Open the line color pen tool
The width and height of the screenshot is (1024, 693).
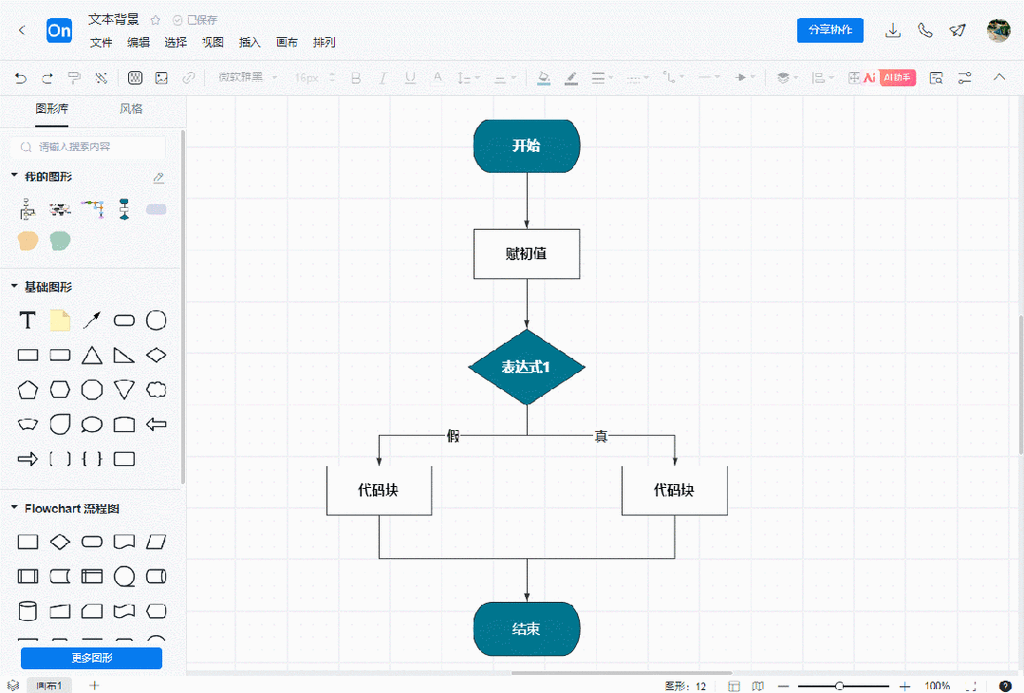[571, 78]
